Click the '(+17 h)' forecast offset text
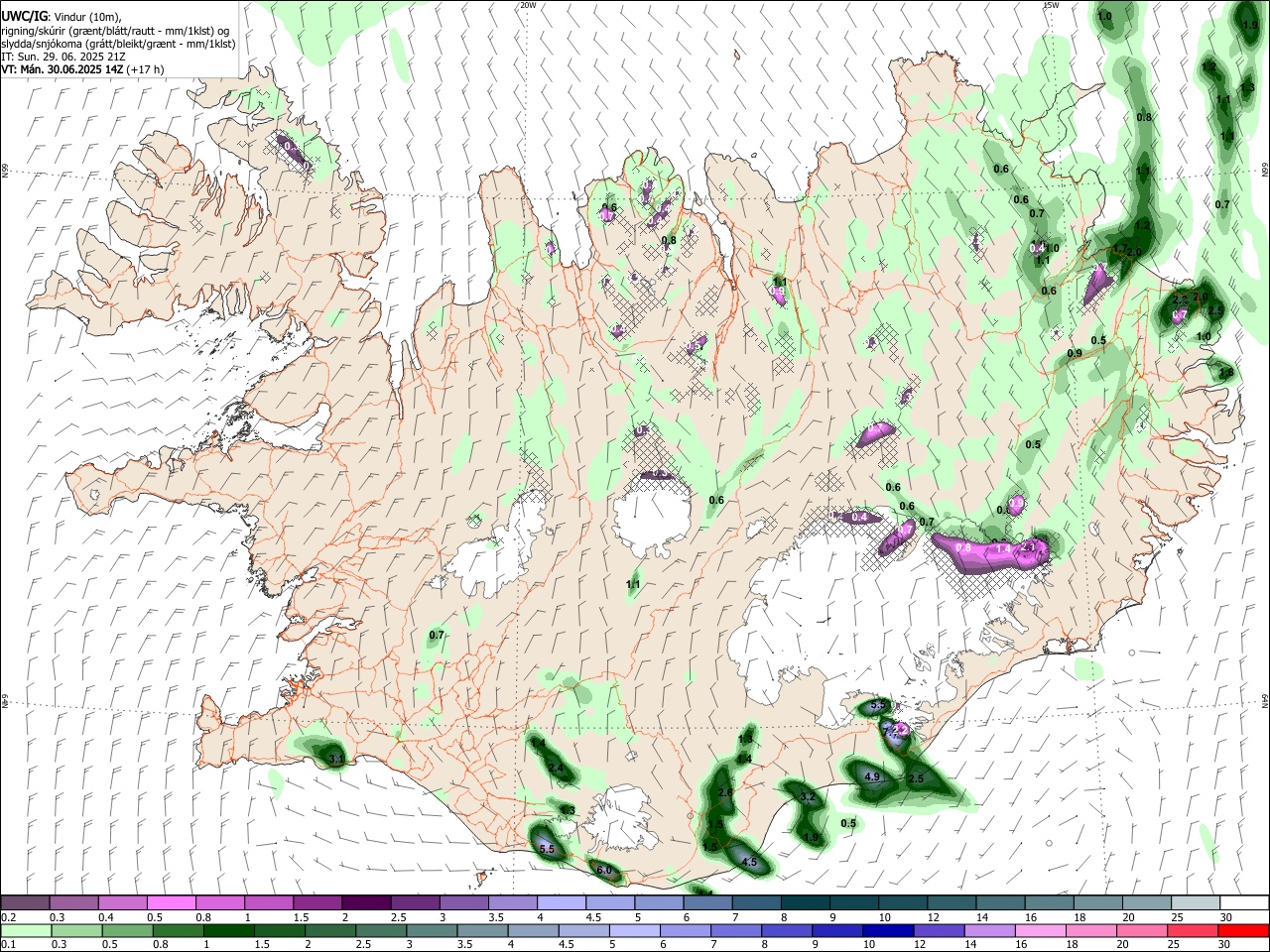The height and width of the screenshot is (952, 1270). (145, 69)
